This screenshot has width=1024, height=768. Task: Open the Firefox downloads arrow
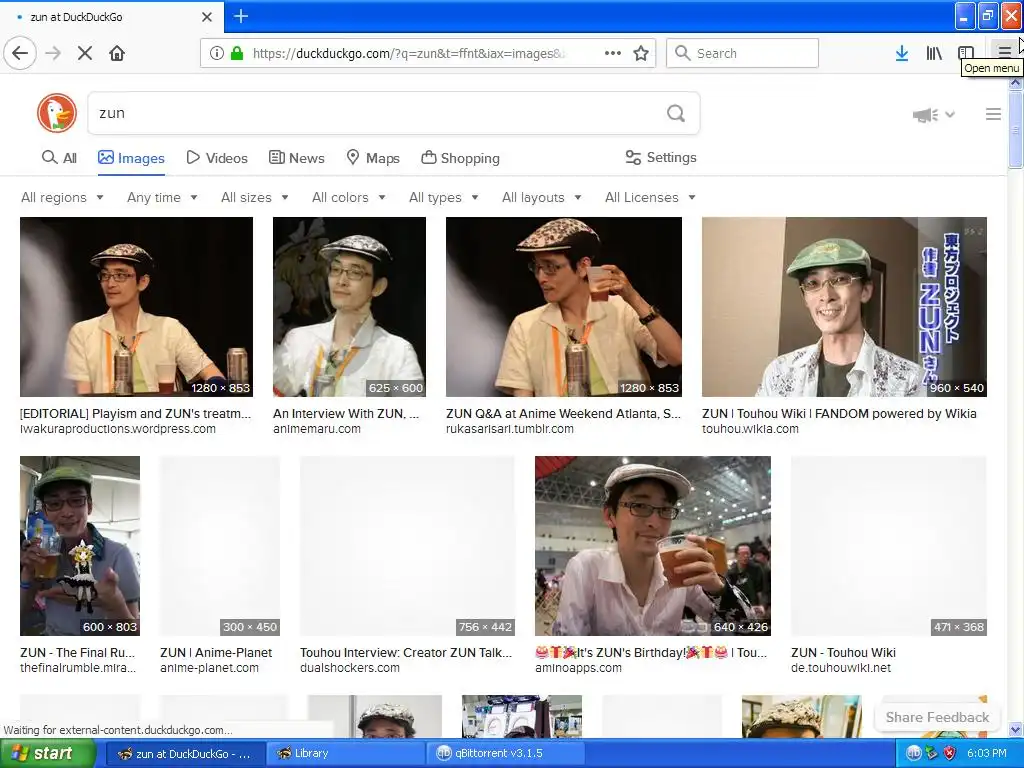coord(902,53)
